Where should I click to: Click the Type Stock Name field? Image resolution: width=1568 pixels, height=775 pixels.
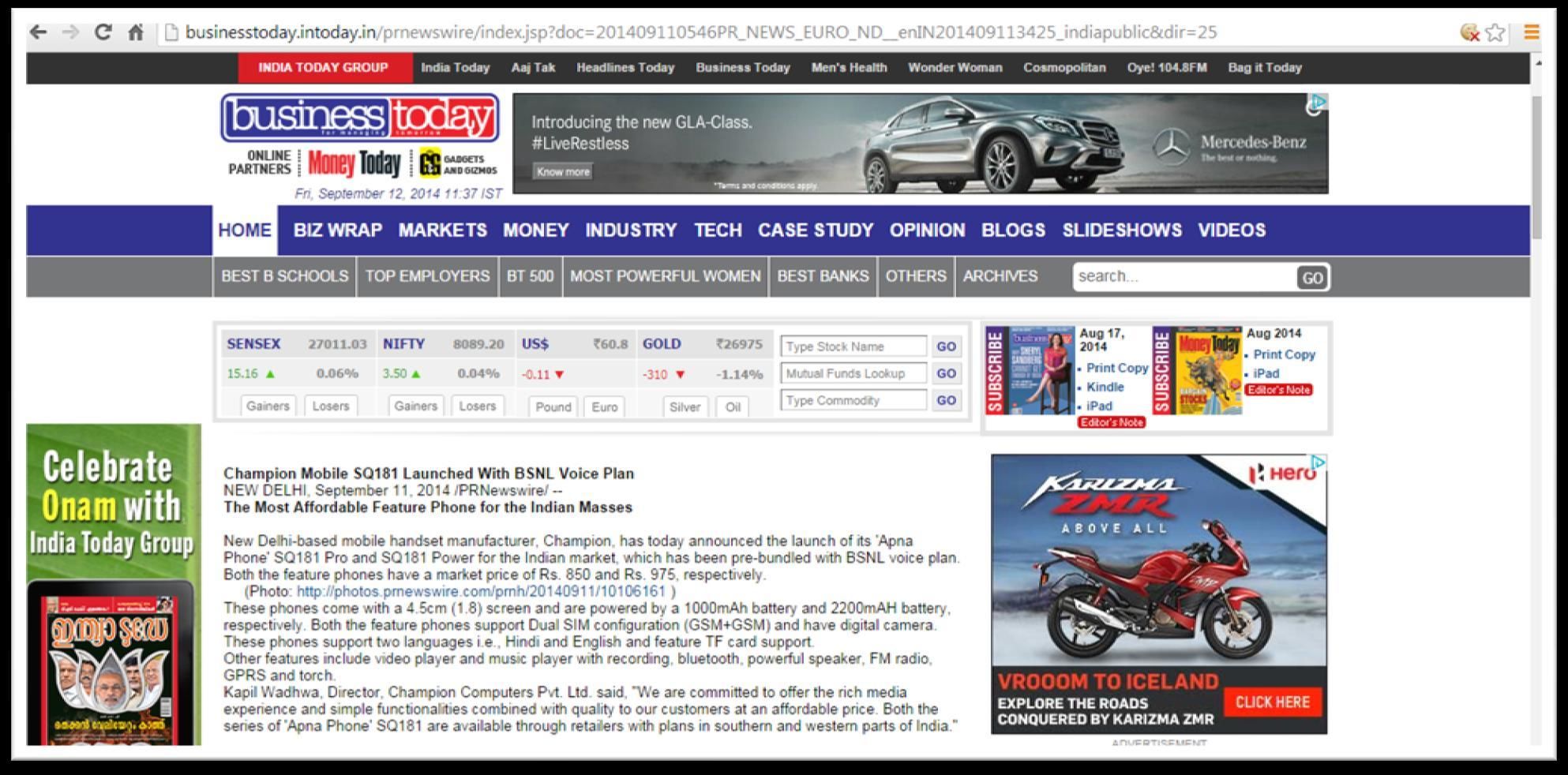[853, 346]
